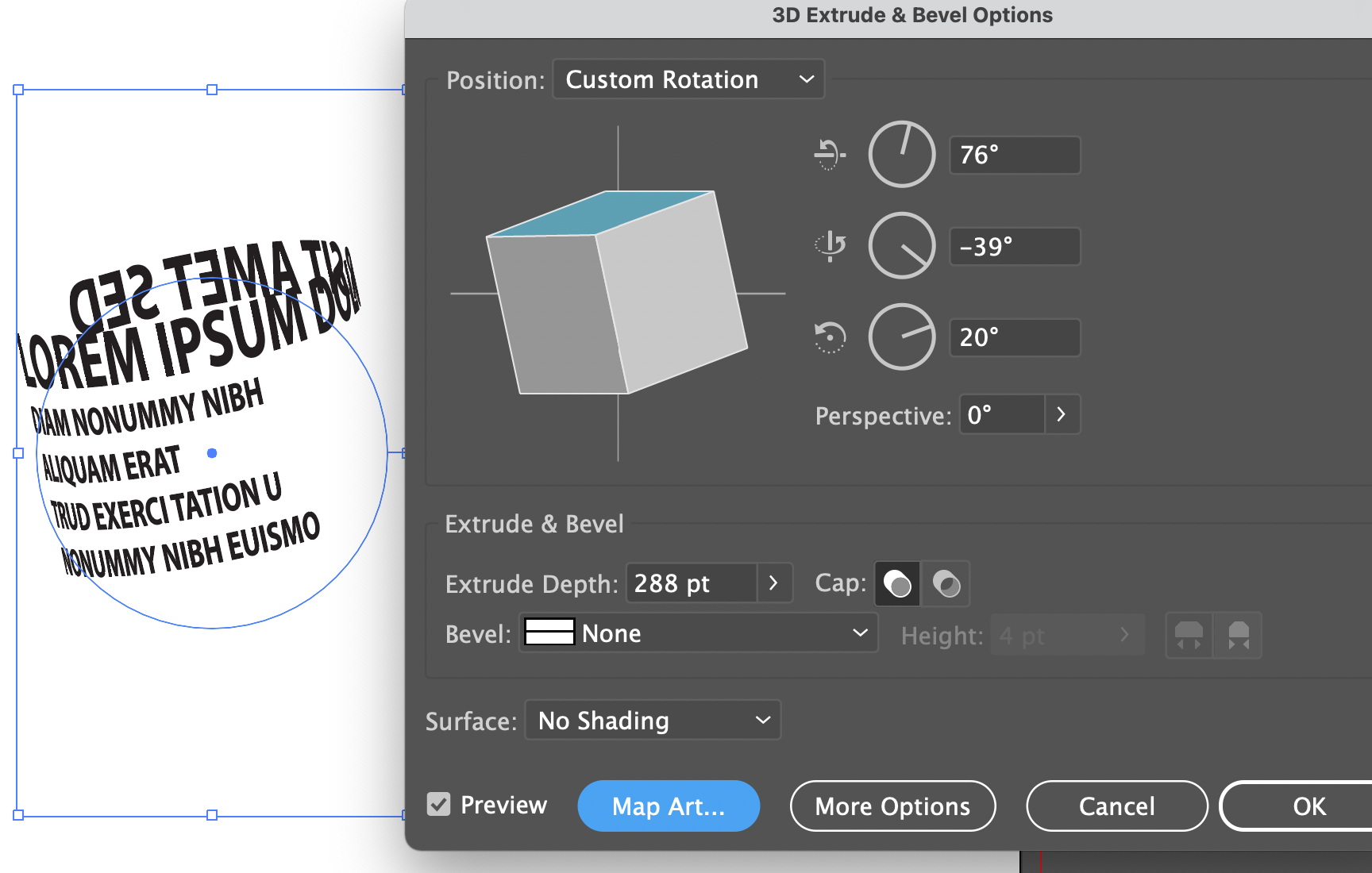Click the Map Art button
1372x873 pixels.
669,806
